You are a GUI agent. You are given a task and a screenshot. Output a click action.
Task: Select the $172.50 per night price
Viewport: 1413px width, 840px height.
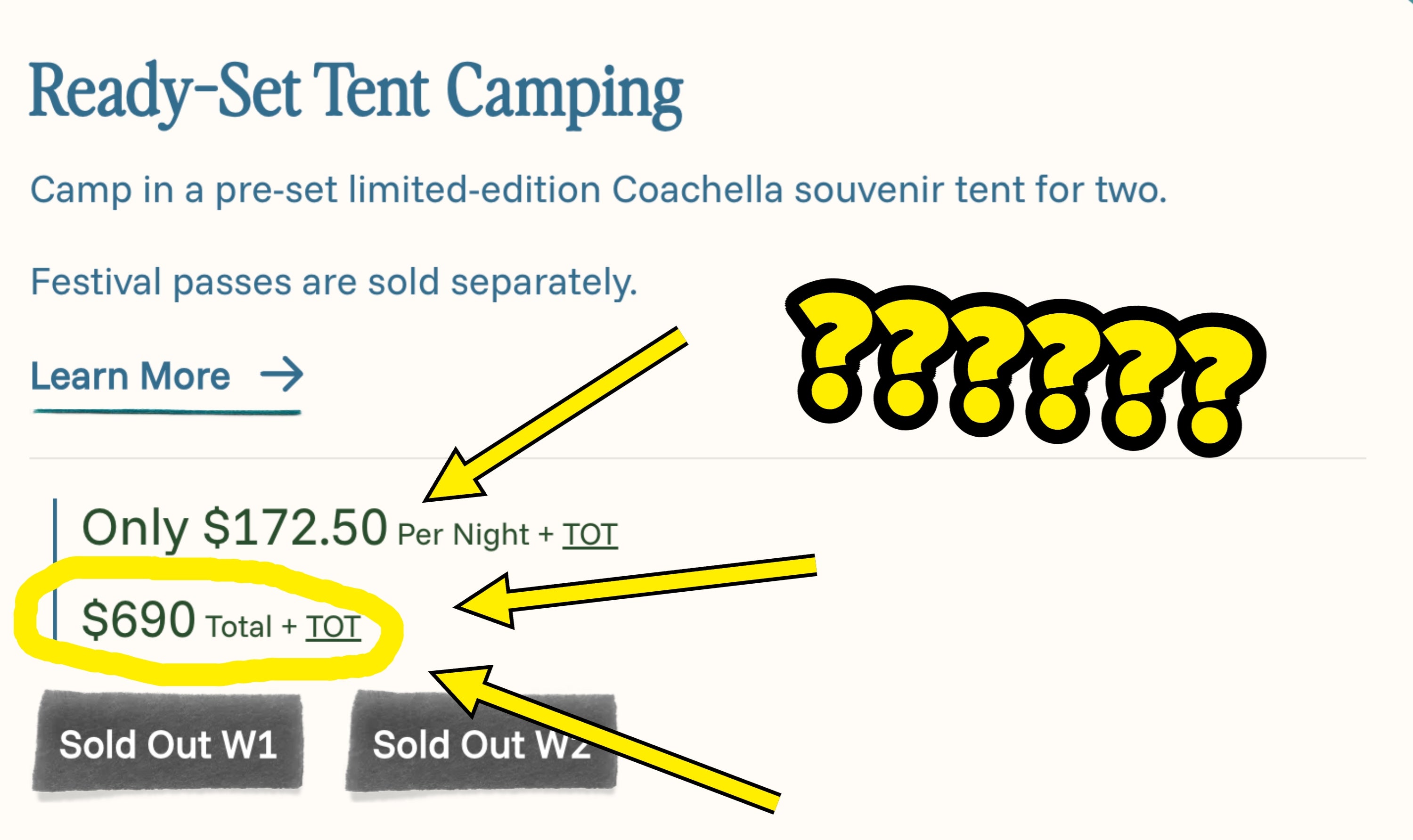[x=294, y=528]
